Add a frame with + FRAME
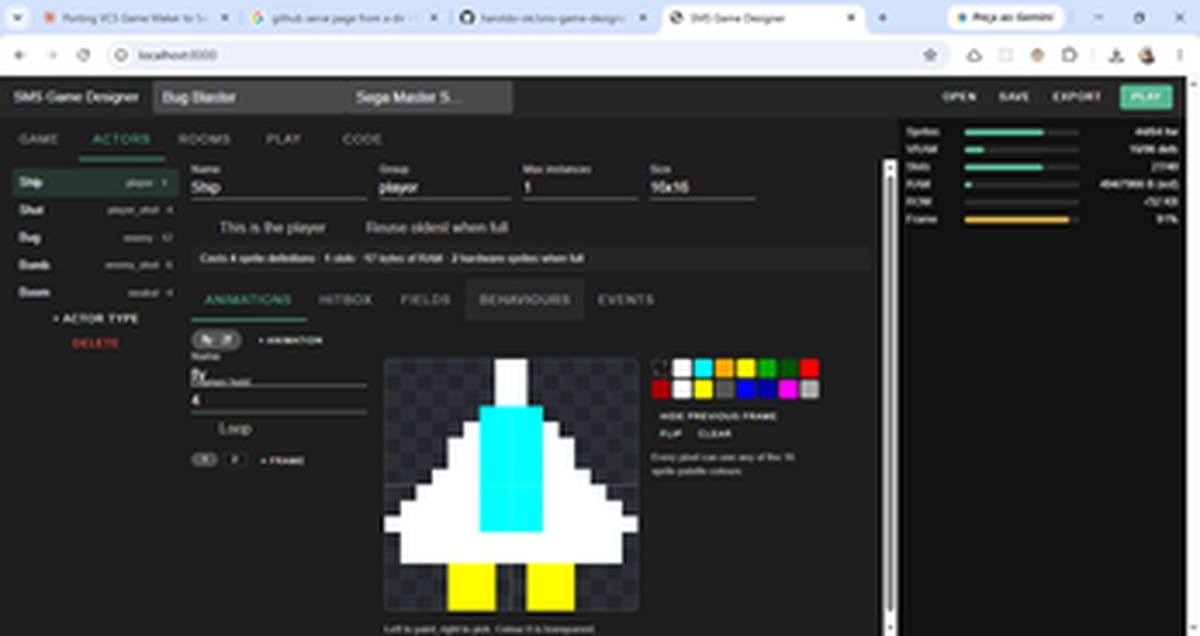The width and height of the screenshot is (1200, 636). (283, 460)
